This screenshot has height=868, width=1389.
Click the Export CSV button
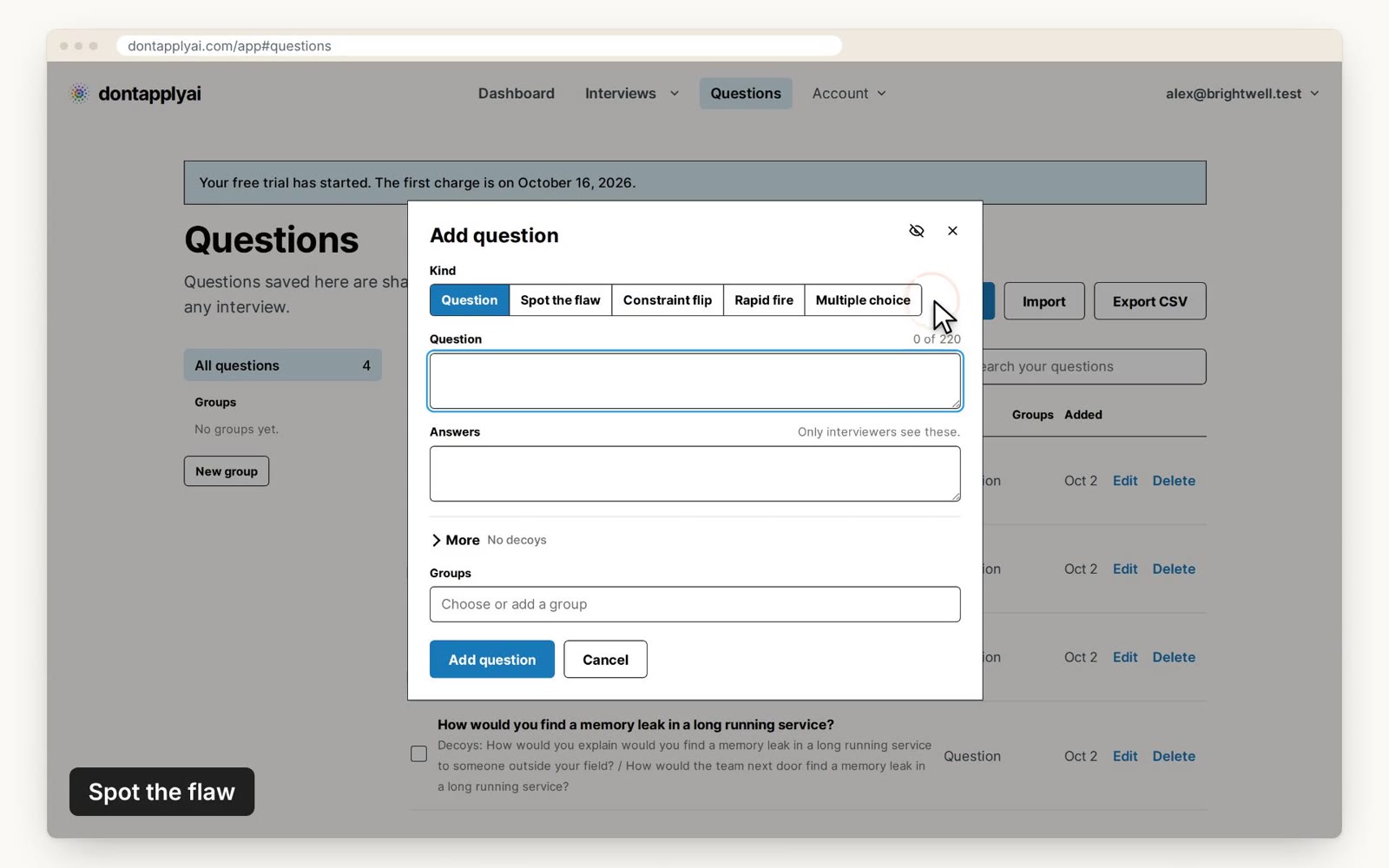[x=1149, y=301]
